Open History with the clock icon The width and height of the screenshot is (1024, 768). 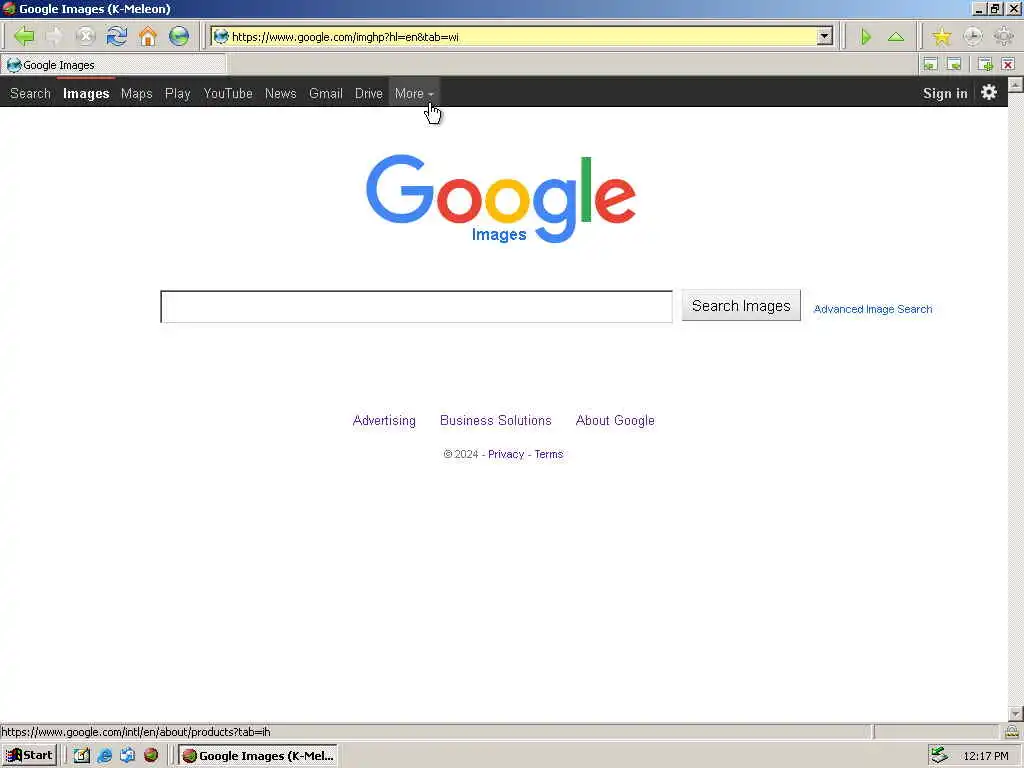[972, 37]
